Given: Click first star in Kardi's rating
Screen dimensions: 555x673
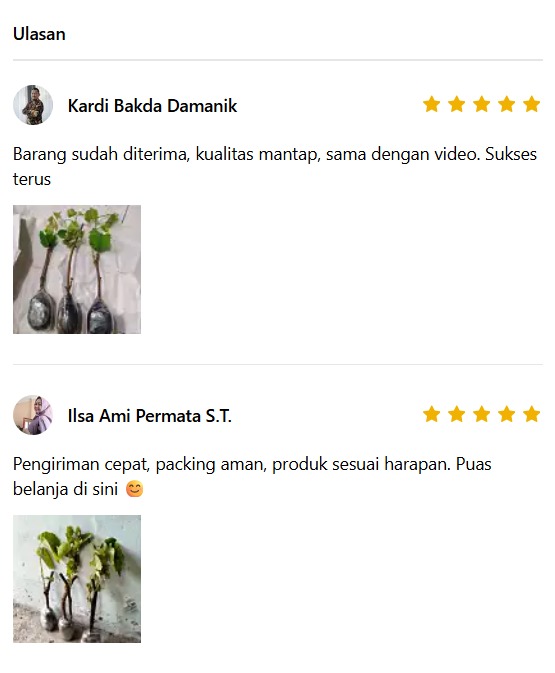Looking at the screenshot, I should point(431,104).
